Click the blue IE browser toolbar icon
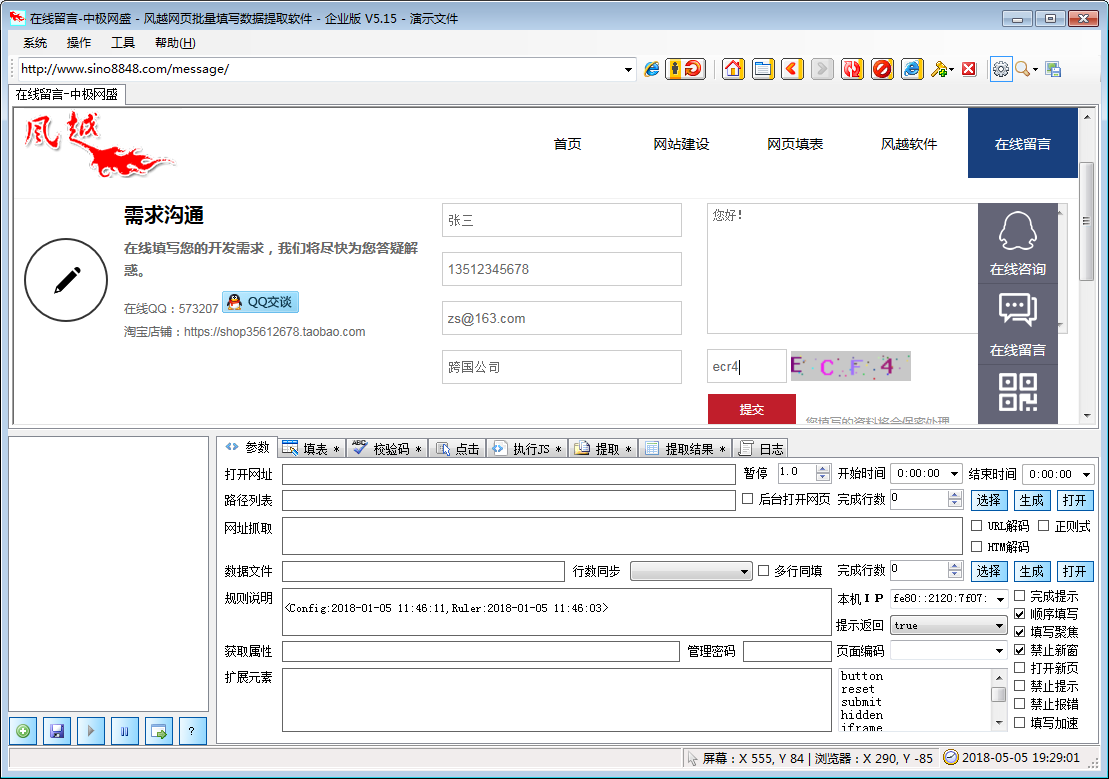Screen dimensions: 1109x779 tap(912, 69)
